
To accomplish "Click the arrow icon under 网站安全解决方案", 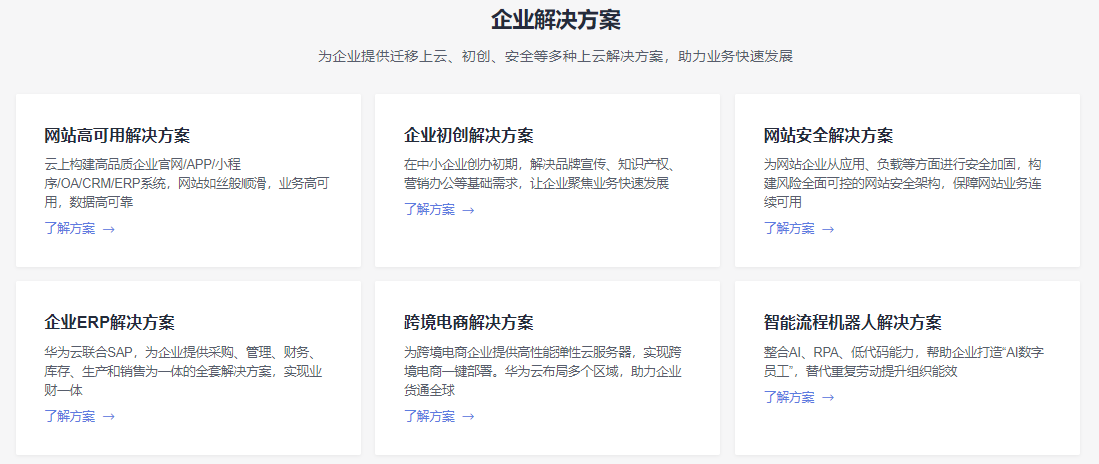I will (828, 229).
